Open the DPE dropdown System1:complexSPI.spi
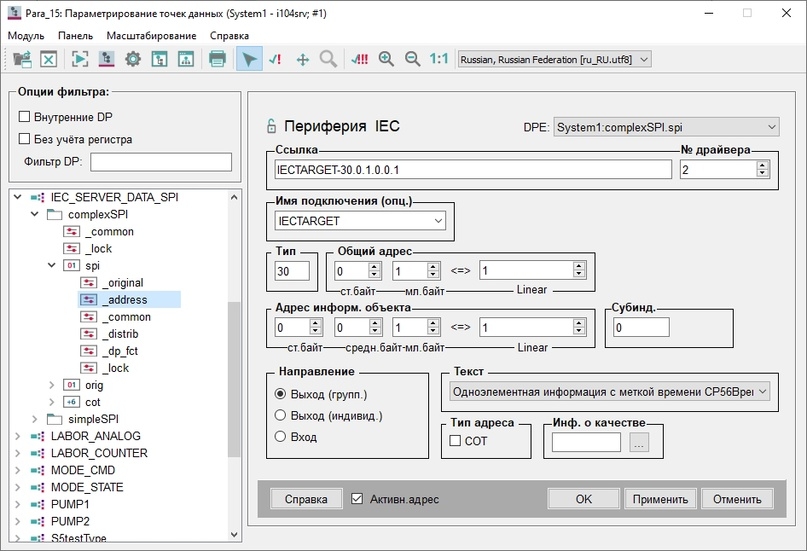Screen dimensions: 807x551 coord(666,127)
